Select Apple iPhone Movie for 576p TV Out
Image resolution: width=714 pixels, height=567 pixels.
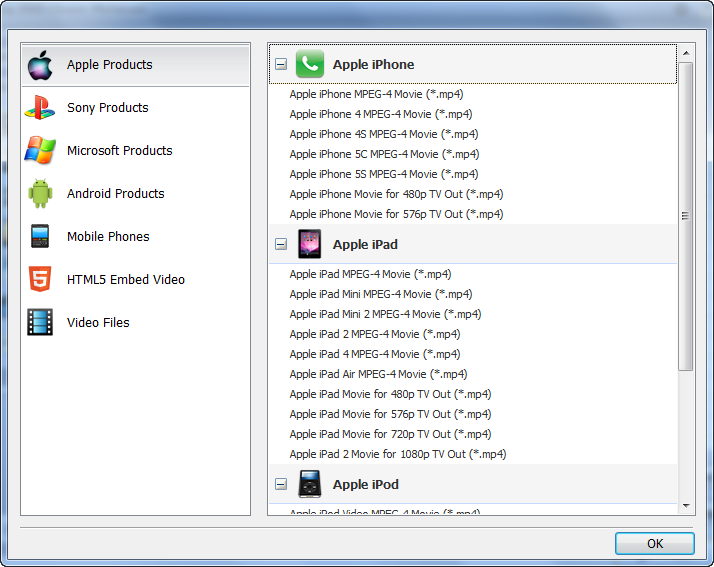coord(396,214)
